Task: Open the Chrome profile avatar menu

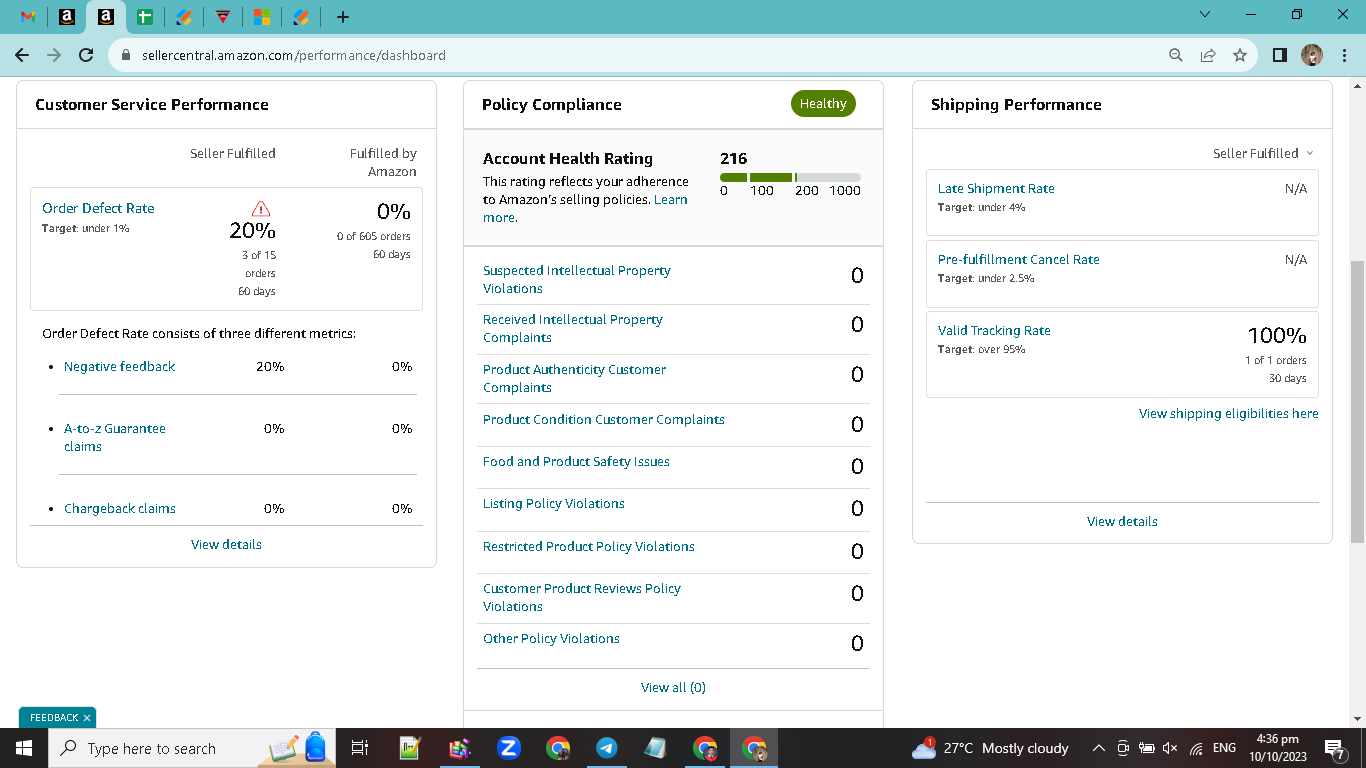Action: pyautogui.click(x=1312, y=55)
